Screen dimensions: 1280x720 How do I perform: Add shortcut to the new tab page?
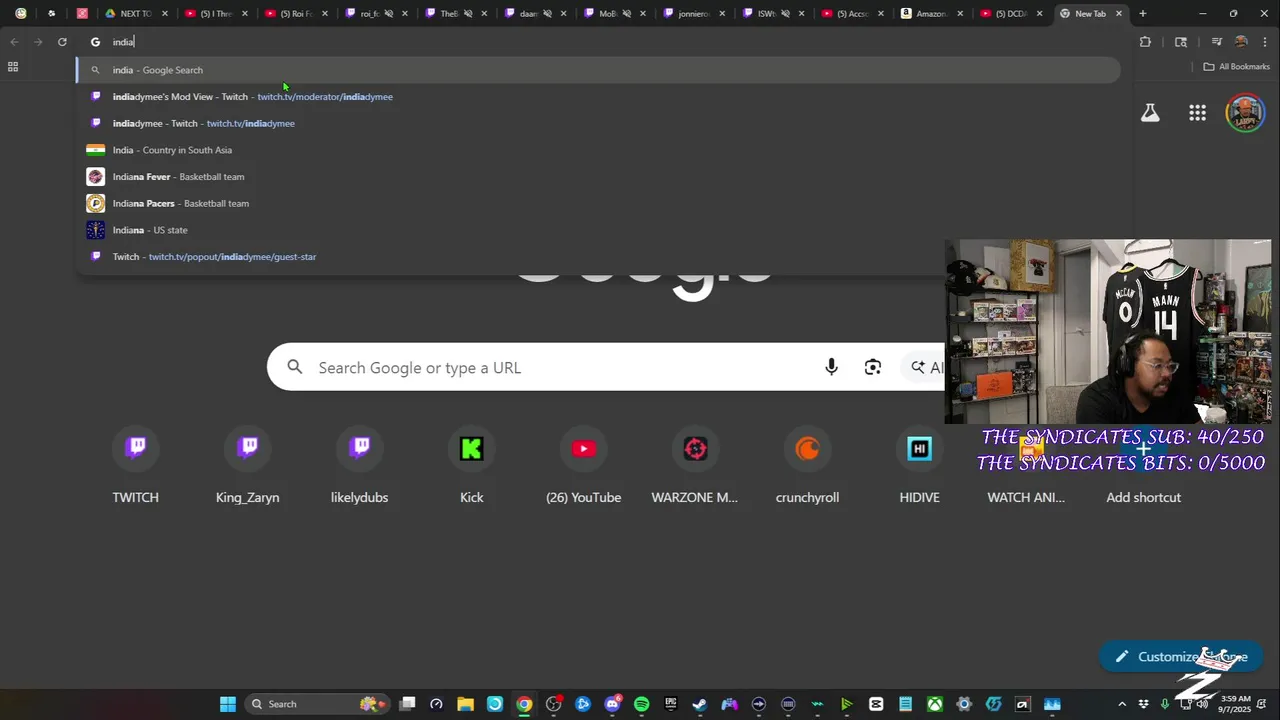tap(1143, 467)
